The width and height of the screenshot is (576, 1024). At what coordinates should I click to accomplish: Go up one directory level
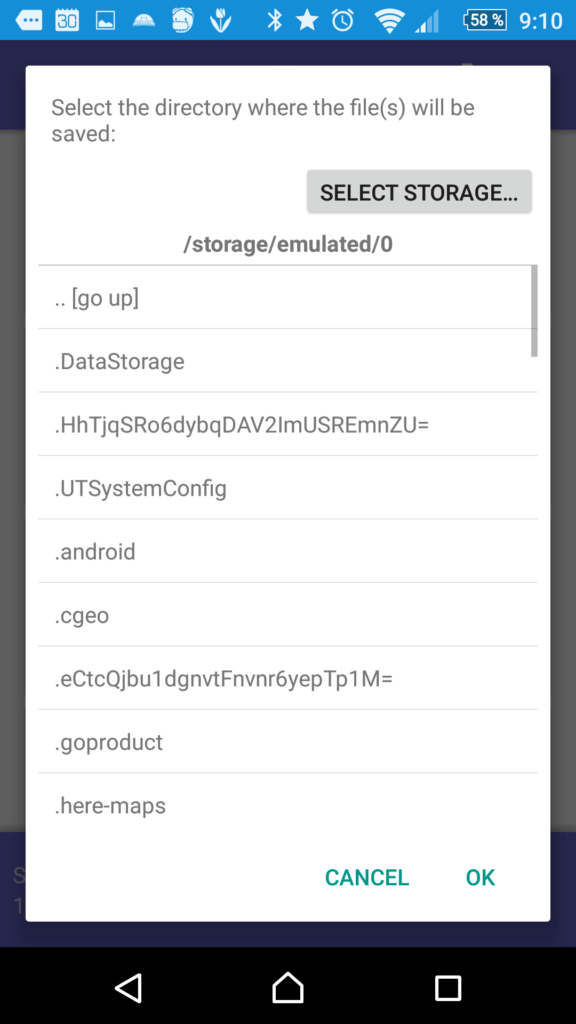287,298
